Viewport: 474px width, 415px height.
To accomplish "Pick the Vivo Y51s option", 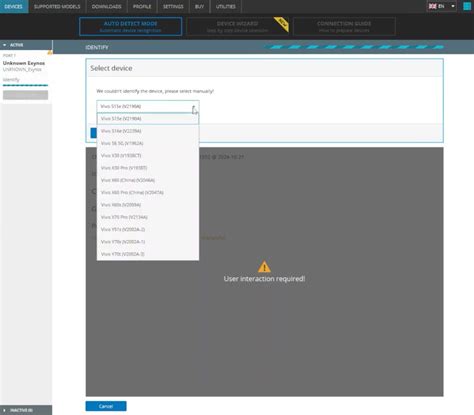I will [148, 230].
